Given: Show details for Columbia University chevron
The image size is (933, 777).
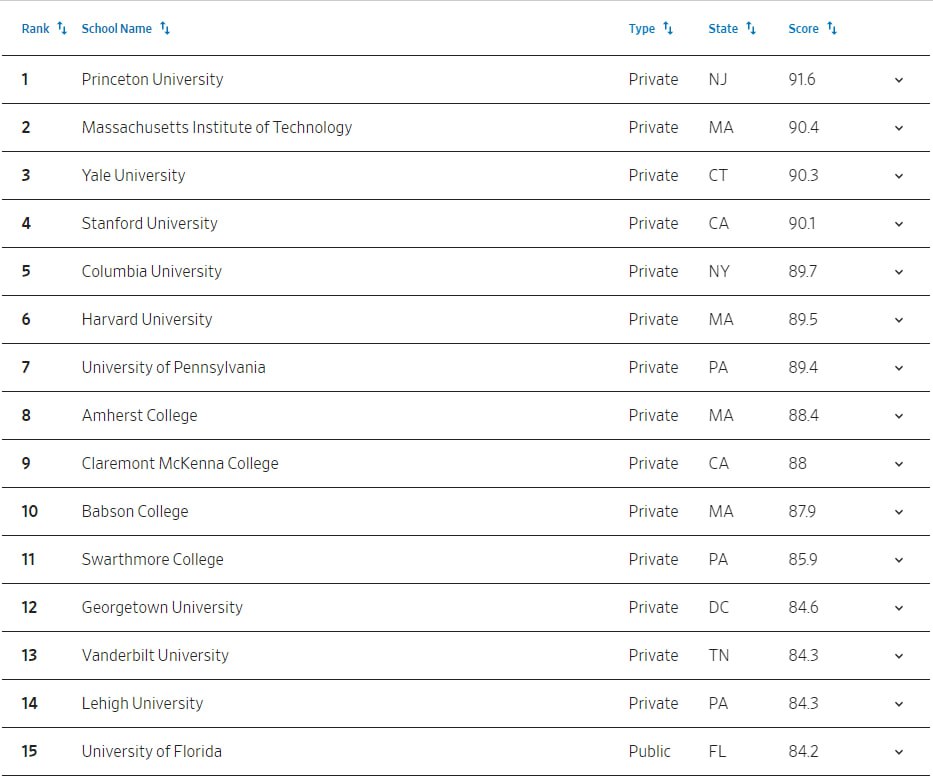Looking at the screenshot, I should pos(899,272).
